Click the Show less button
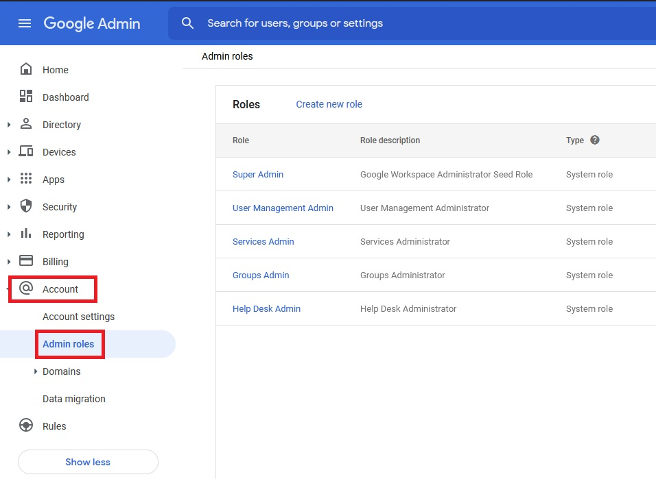This screenshot has height=480, width=656. [88, 462]
